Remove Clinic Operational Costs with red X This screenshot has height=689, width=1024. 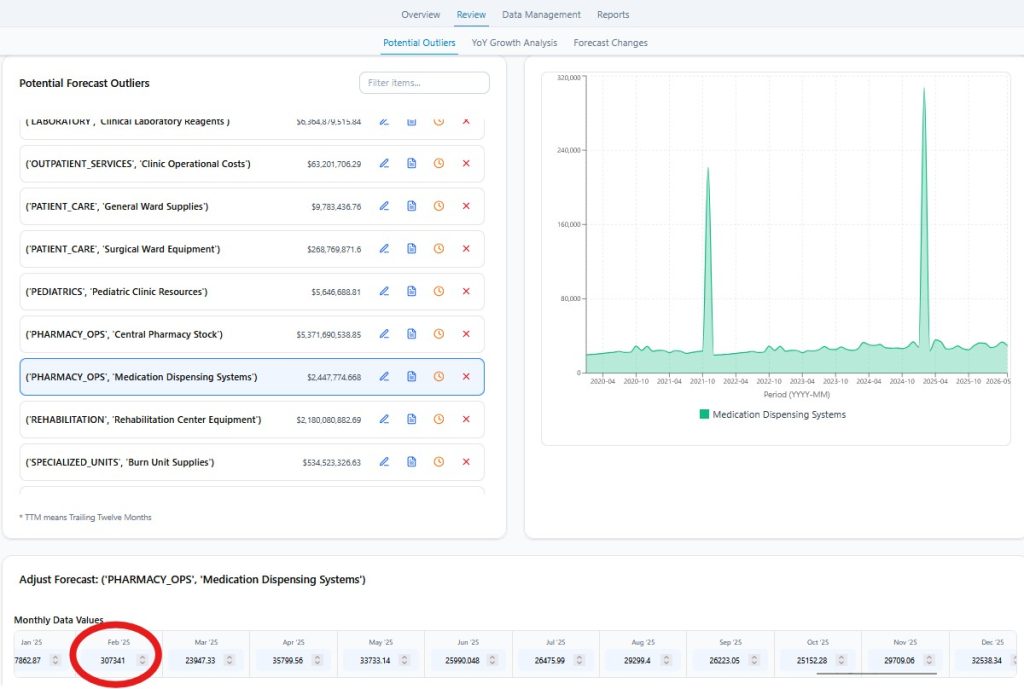(466, 163)
